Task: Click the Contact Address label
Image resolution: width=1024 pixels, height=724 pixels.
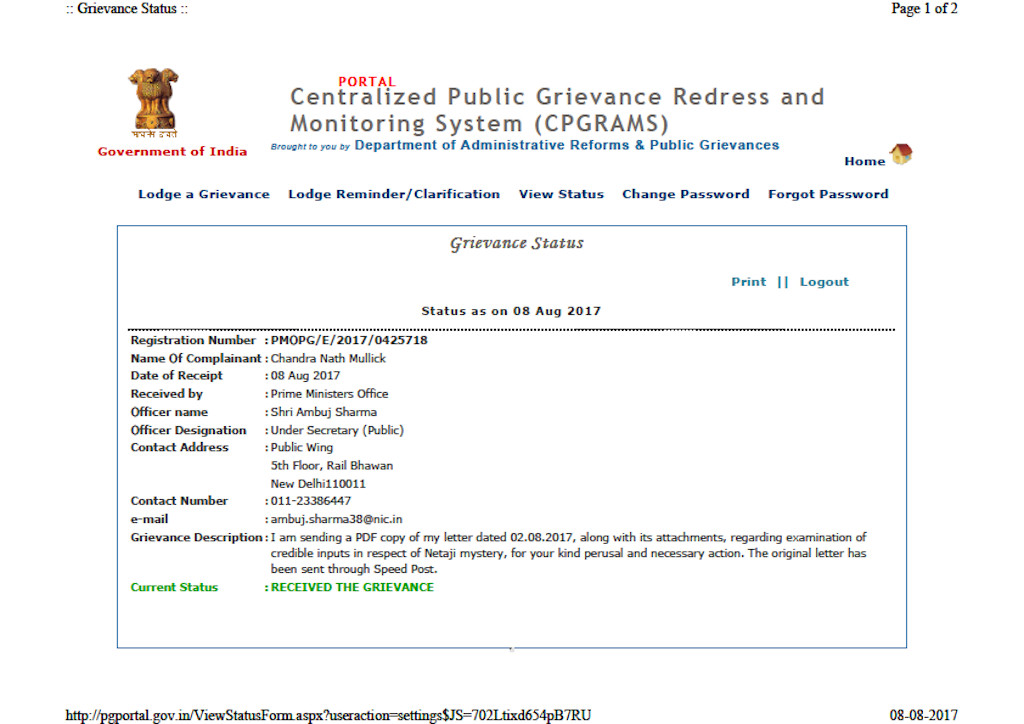Action: [180, 447]
